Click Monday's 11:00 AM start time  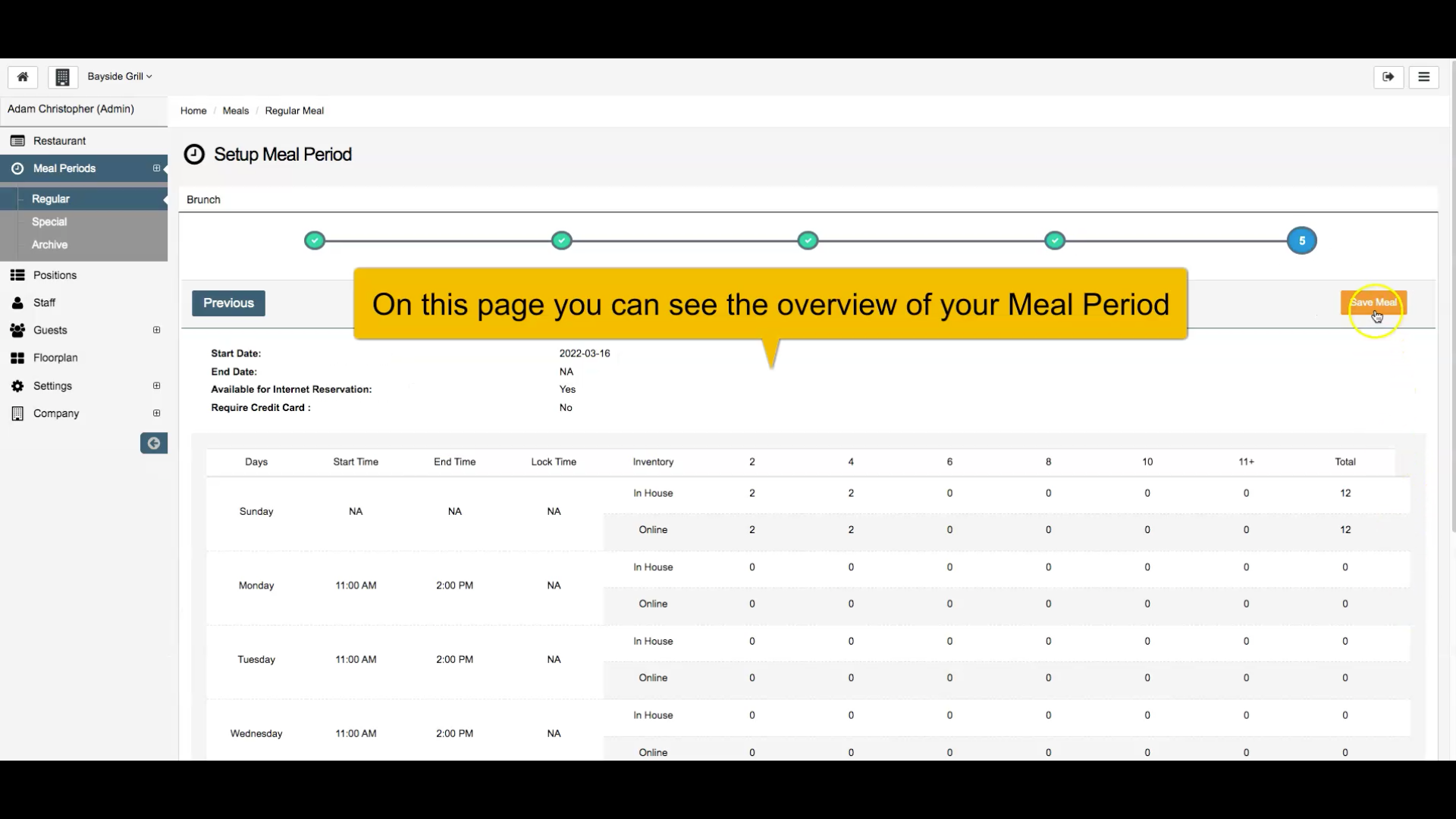coord(356,585)
